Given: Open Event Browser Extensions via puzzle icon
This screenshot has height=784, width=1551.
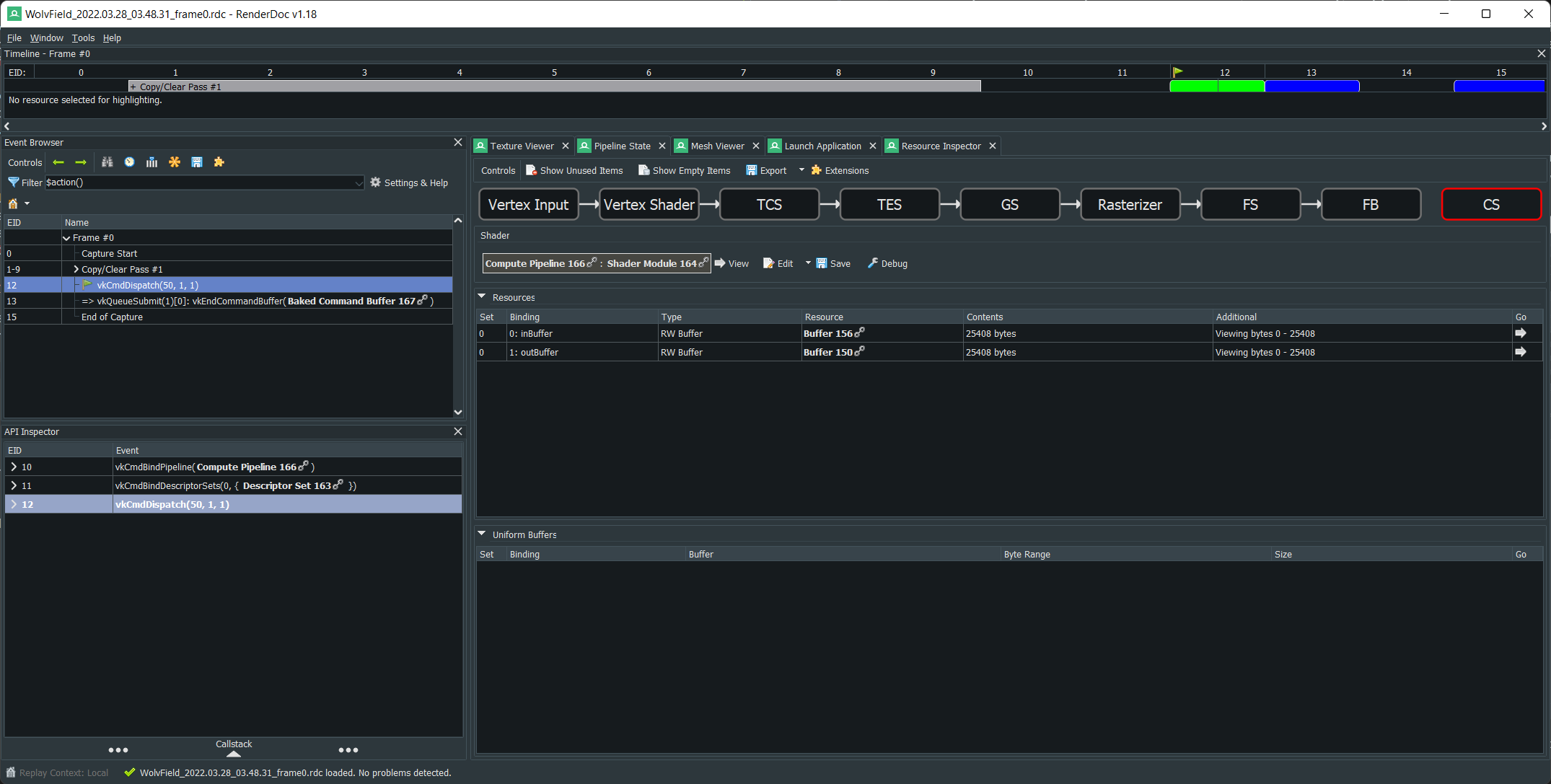Looking at the screenshot, I should tap(219, 162).
